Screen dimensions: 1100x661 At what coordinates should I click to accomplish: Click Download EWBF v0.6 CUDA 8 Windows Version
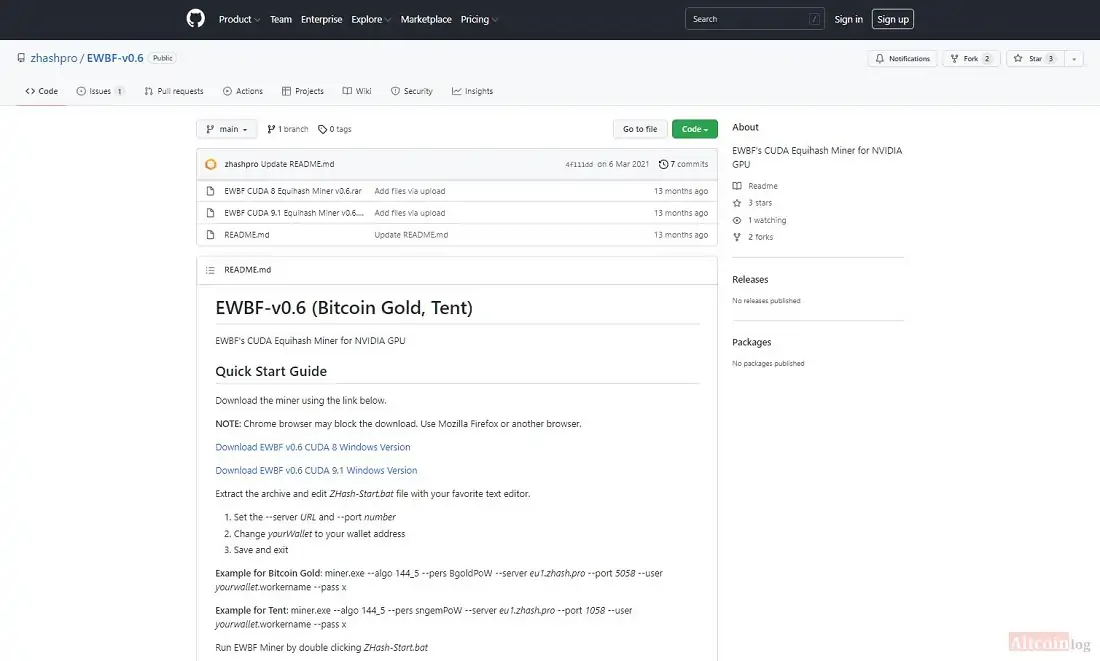[313, 447]
